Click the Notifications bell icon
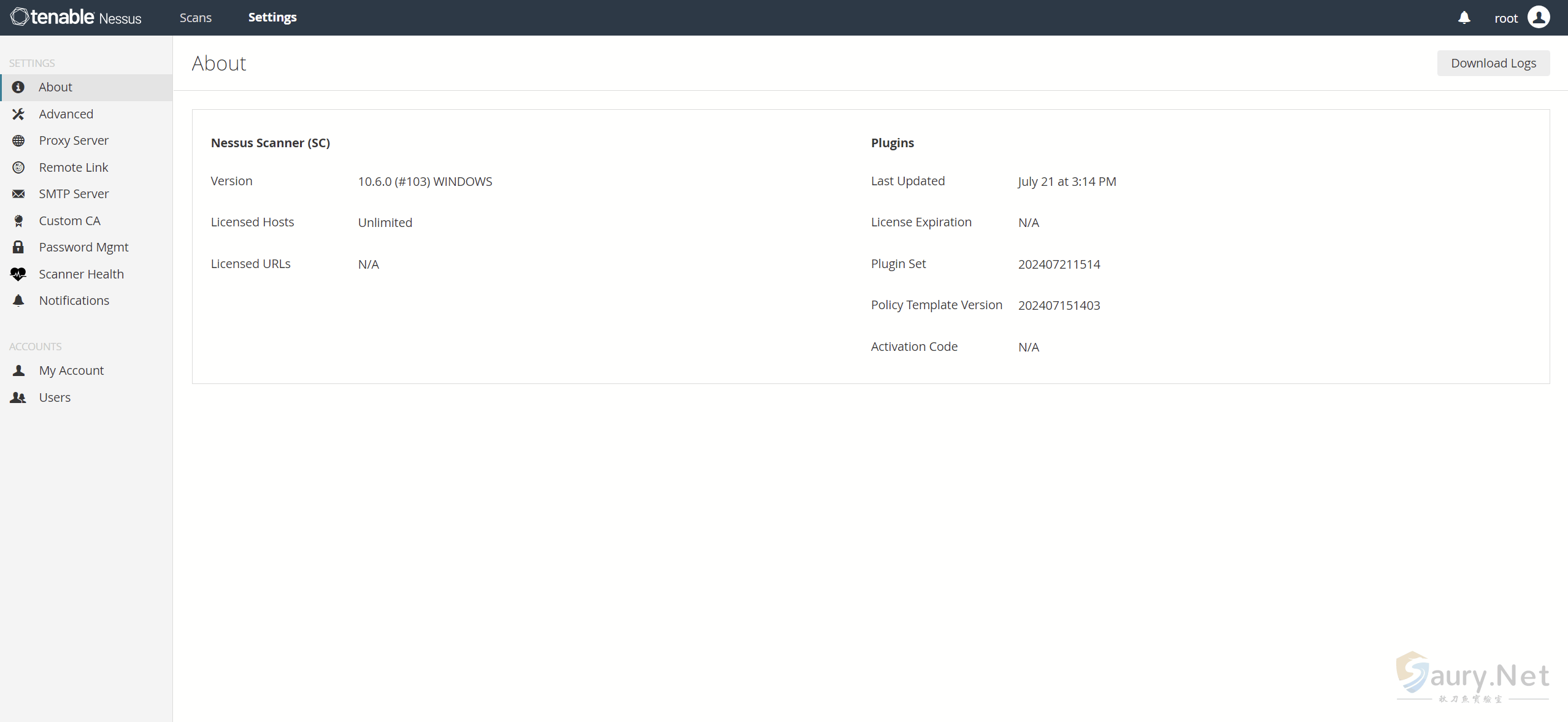The height and width of the screenshot is (722, 1568). point(1463,17)
